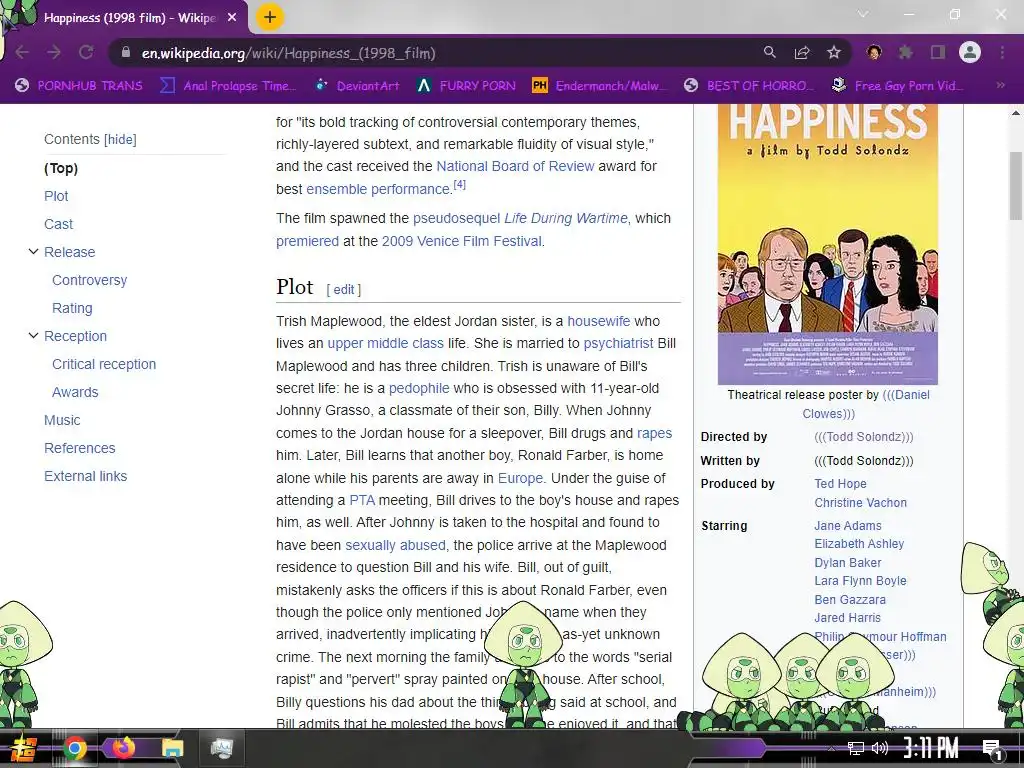This screenshot has width=1024, height=768.
Task: Go to the Rating subsection
Action: click(x=72, y=308)
